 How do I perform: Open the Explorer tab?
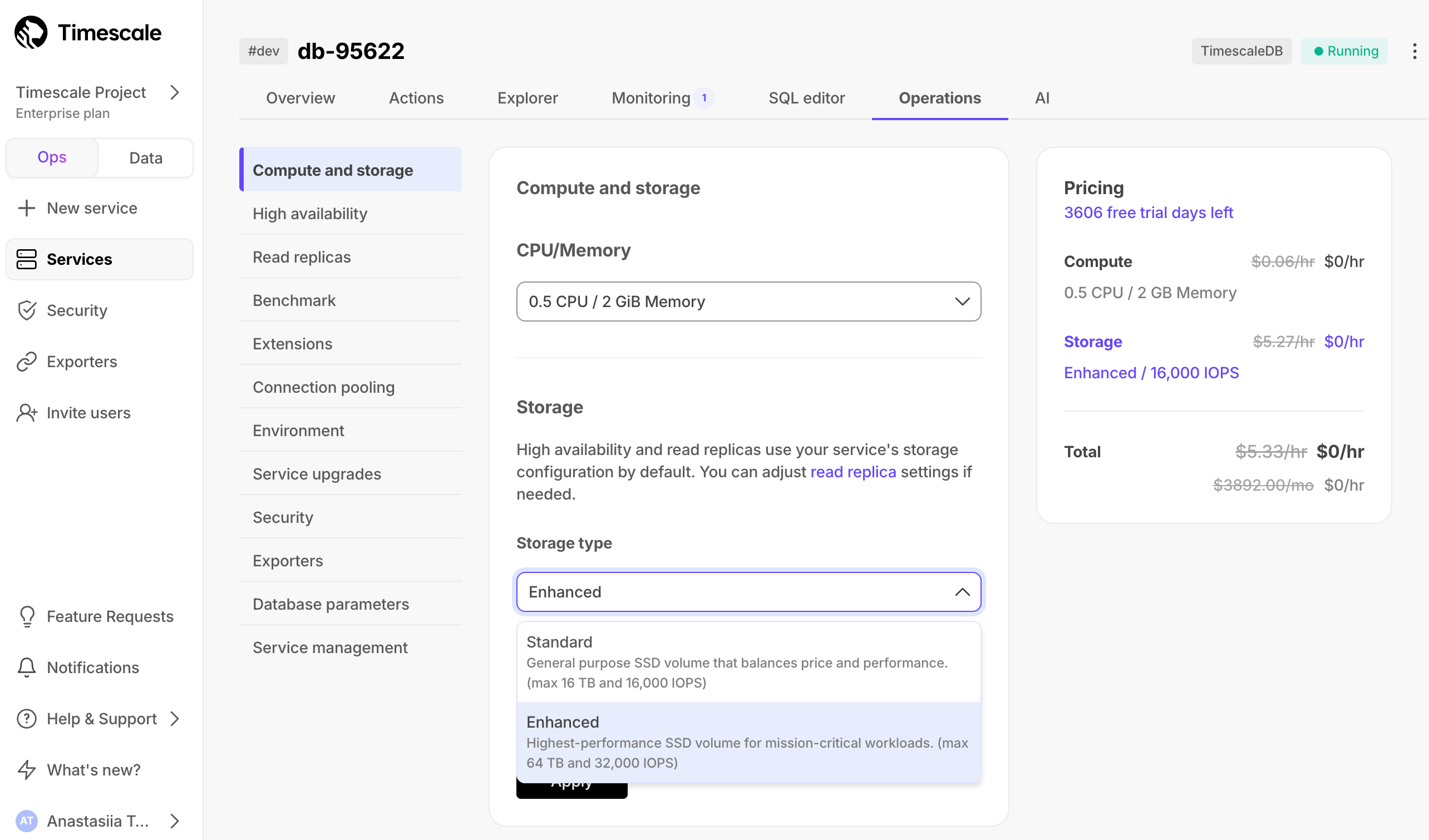(528, 98)
